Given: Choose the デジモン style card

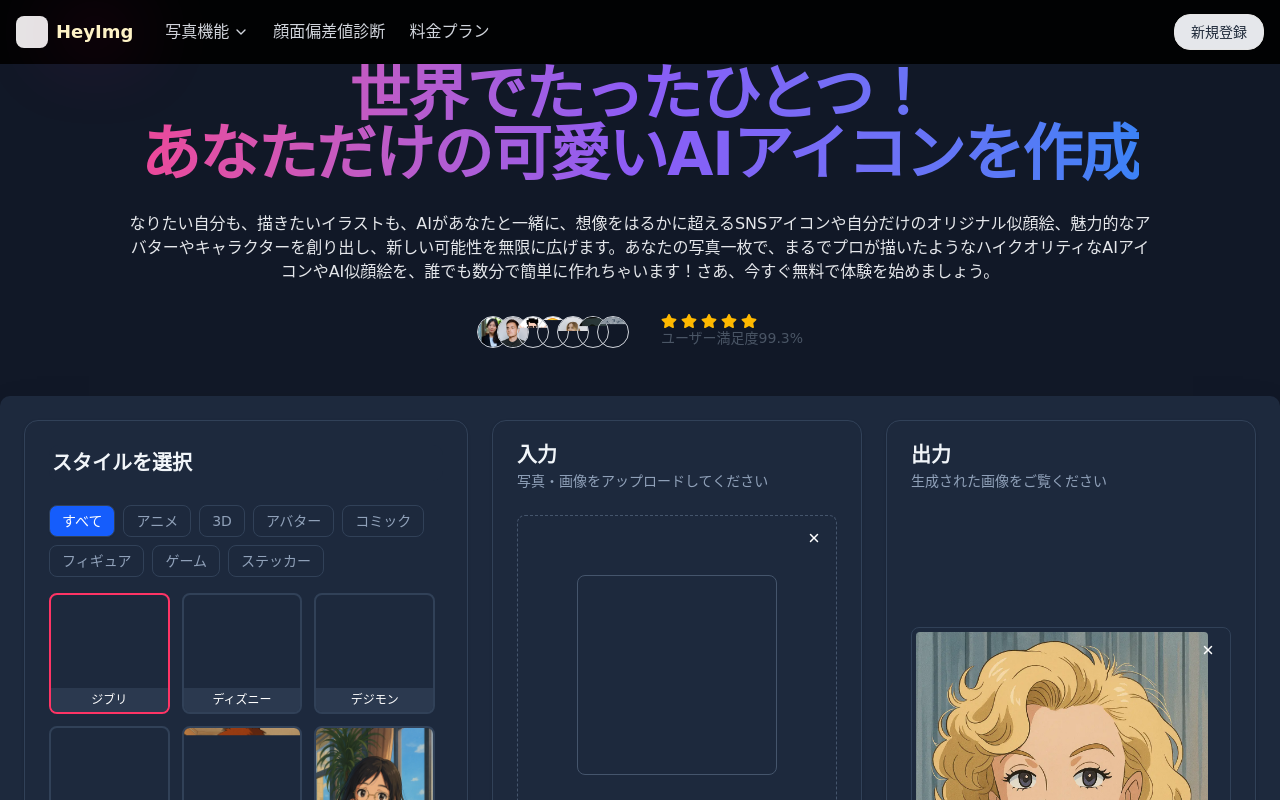Looking at the screenshot, I should click(x=374, y=652).
